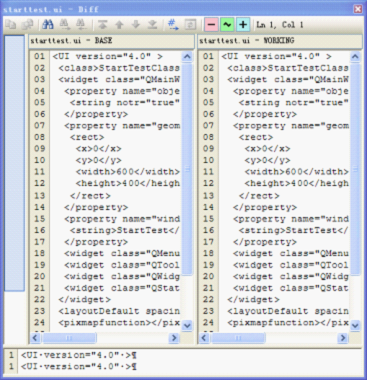Toggle the green tilde changed-lines button

[227, 25]
